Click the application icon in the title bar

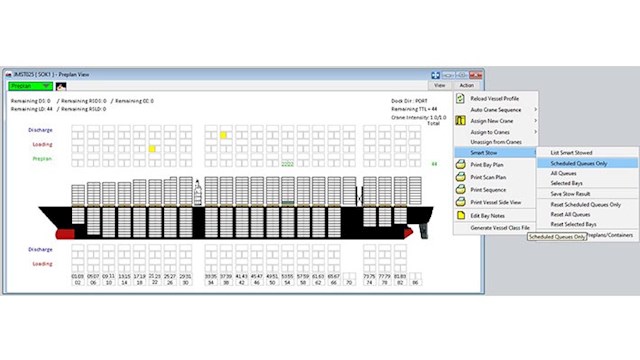[9, 75]
